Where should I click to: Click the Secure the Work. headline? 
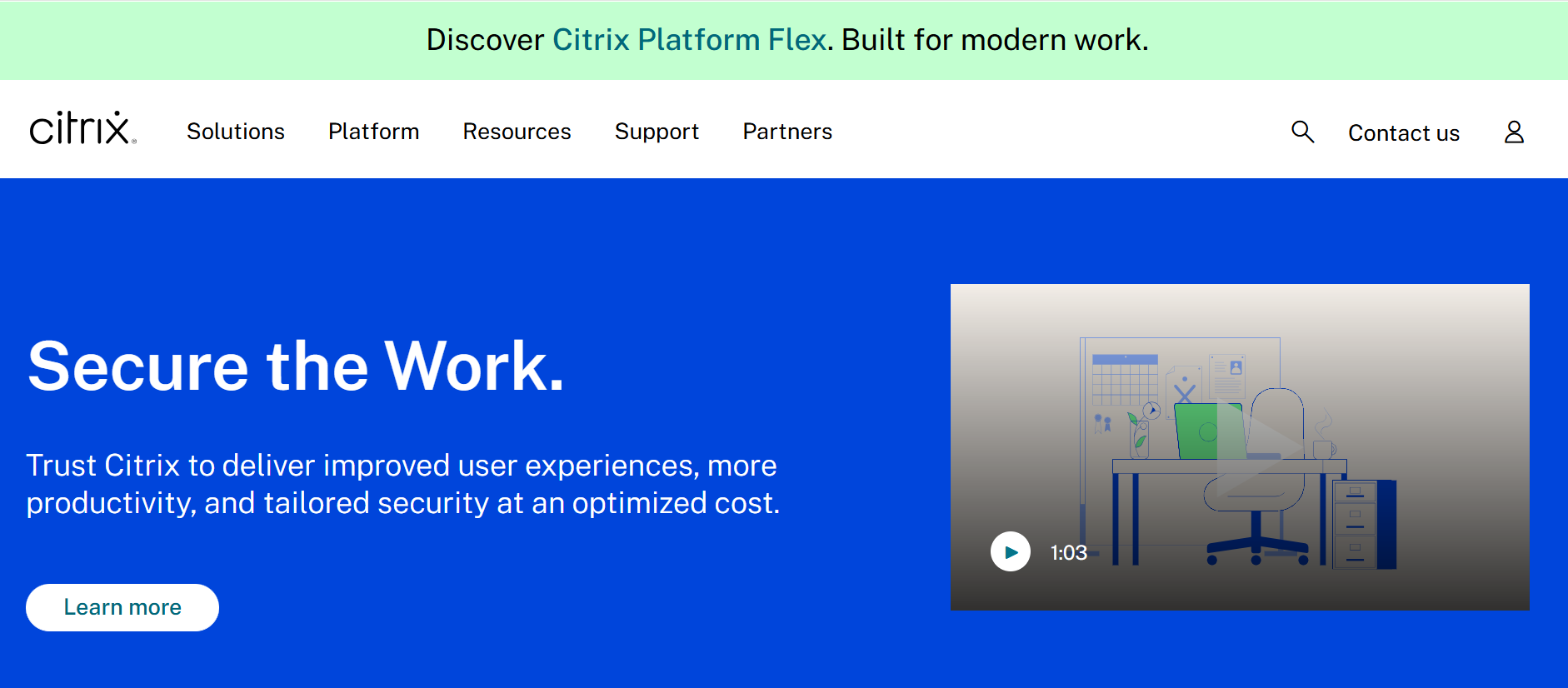point(296,366)
